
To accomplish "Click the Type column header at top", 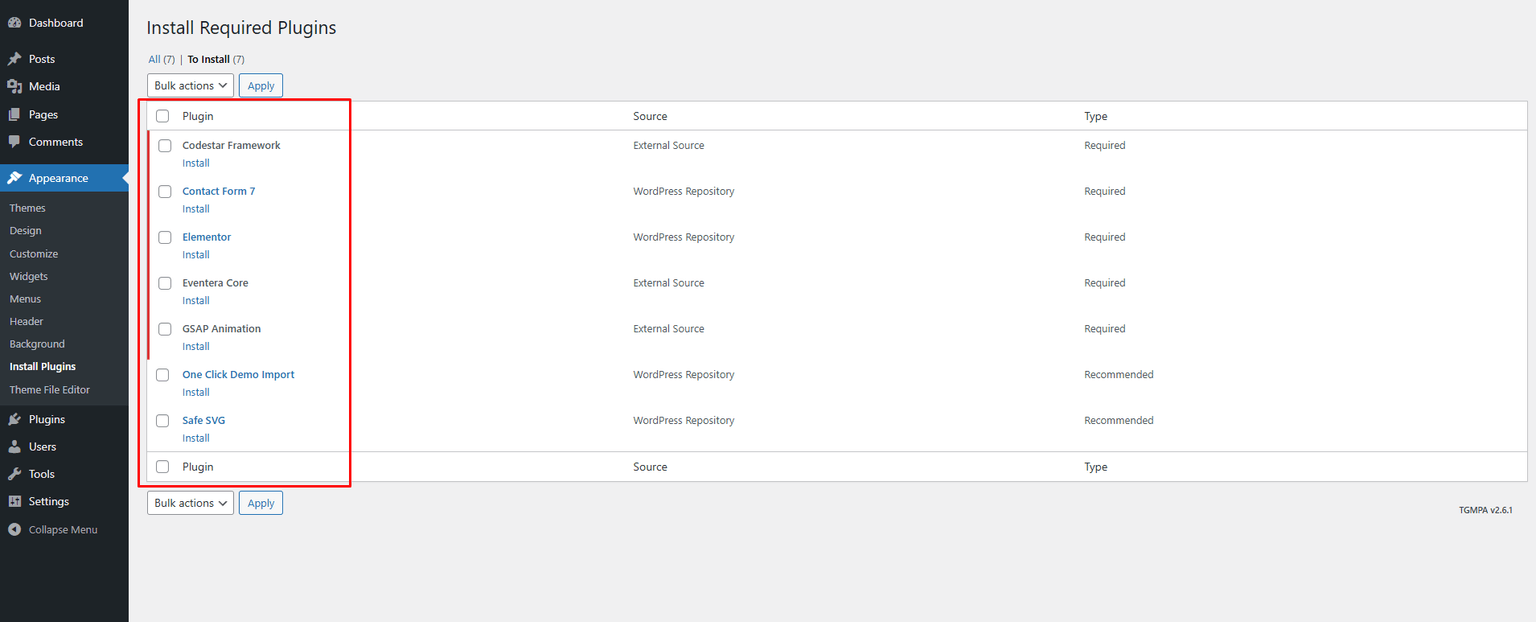I will (x=1096, y=117).
